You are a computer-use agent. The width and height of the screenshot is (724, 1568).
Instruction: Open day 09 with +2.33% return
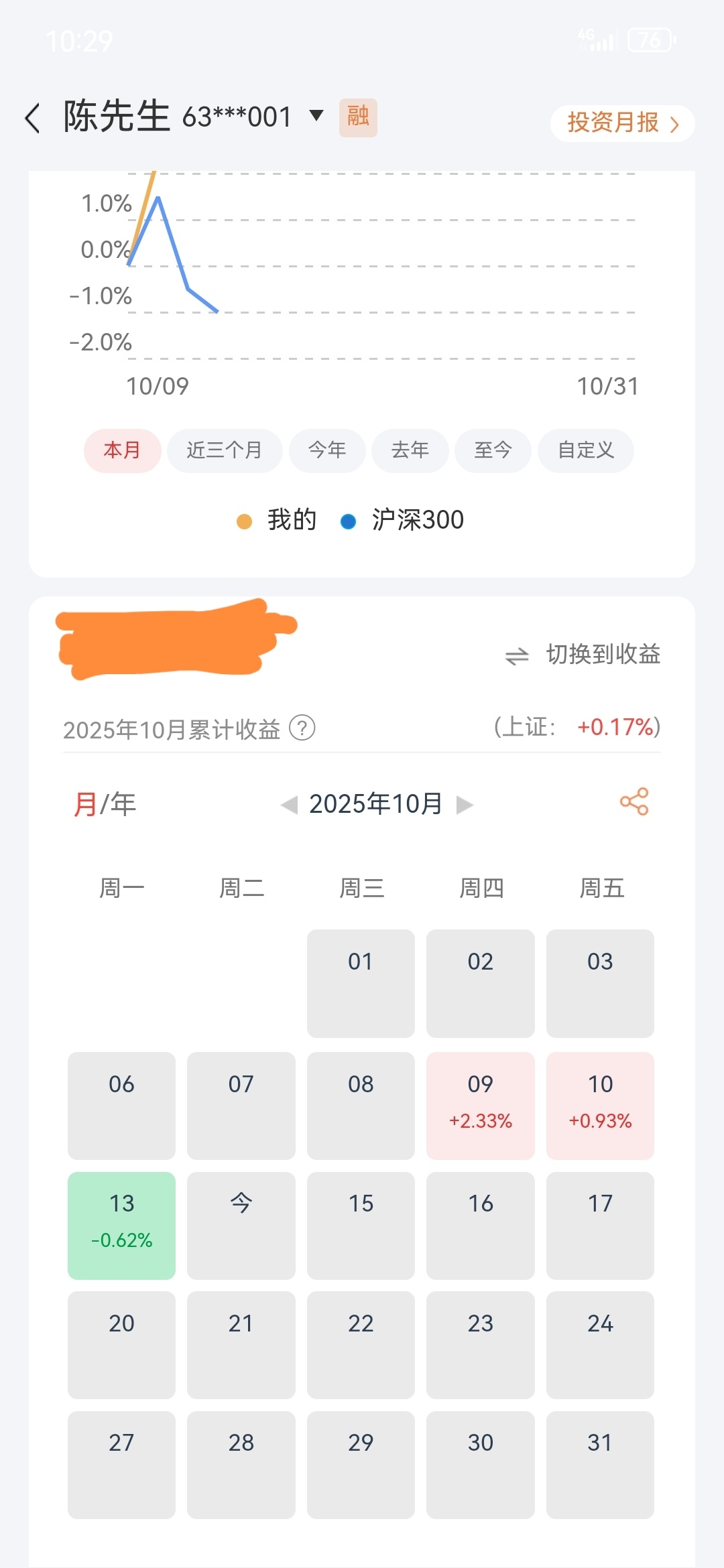click(x=481, y=1106)
